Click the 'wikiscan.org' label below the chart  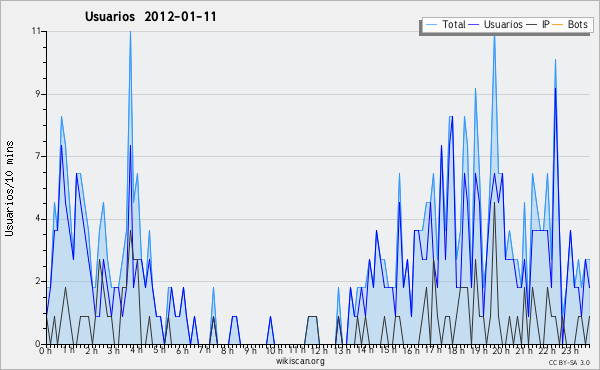(x=300, y=361)
